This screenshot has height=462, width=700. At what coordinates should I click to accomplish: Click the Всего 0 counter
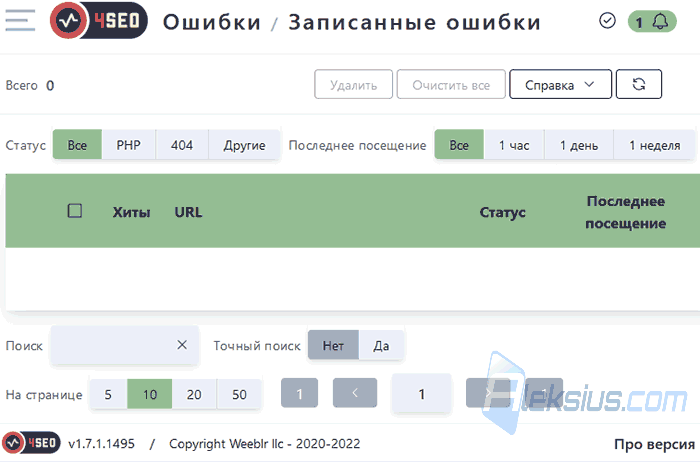(x=29, y=85)
